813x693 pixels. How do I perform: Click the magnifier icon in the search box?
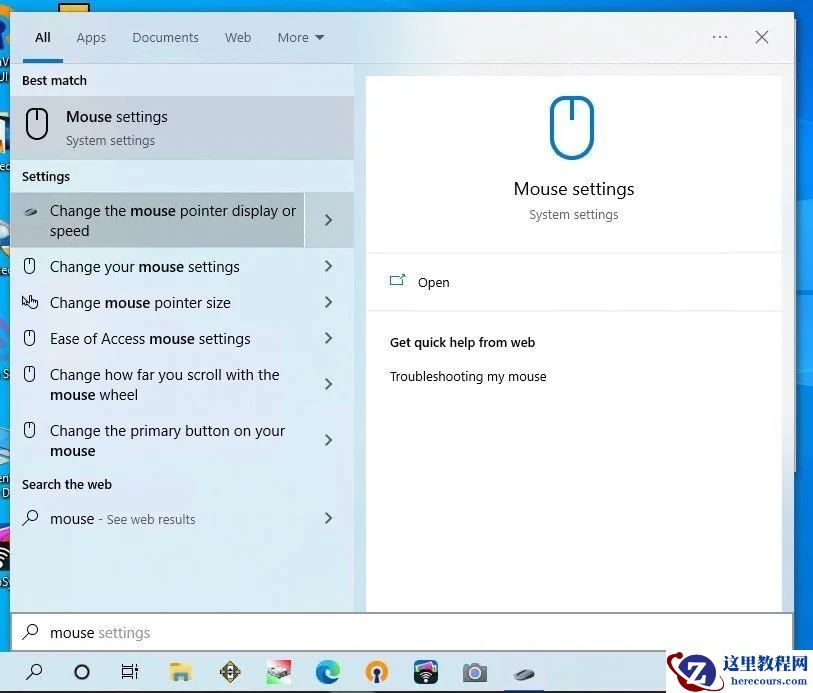tap(31, 632)
